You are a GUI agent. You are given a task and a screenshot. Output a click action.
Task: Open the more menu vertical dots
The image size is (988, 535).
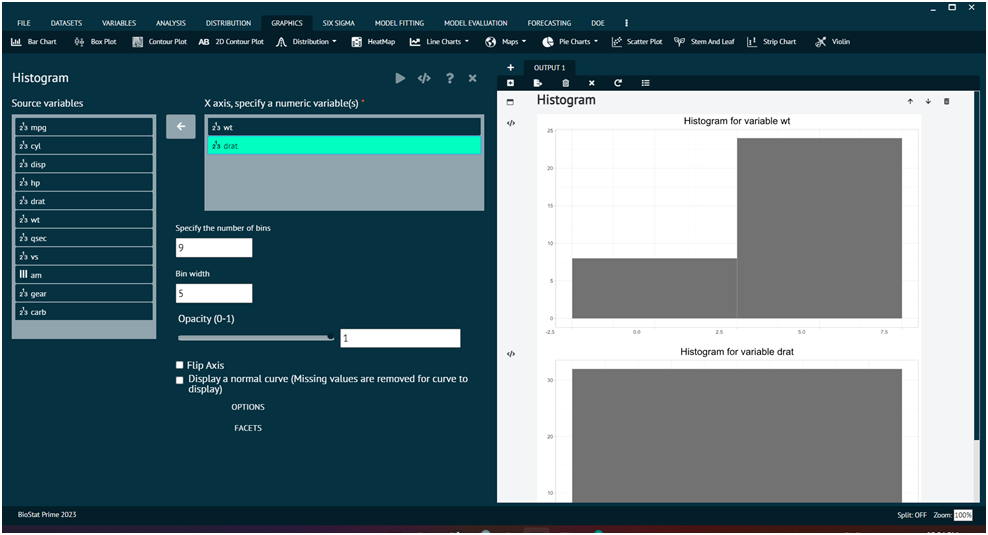click(x=626, y=23)
